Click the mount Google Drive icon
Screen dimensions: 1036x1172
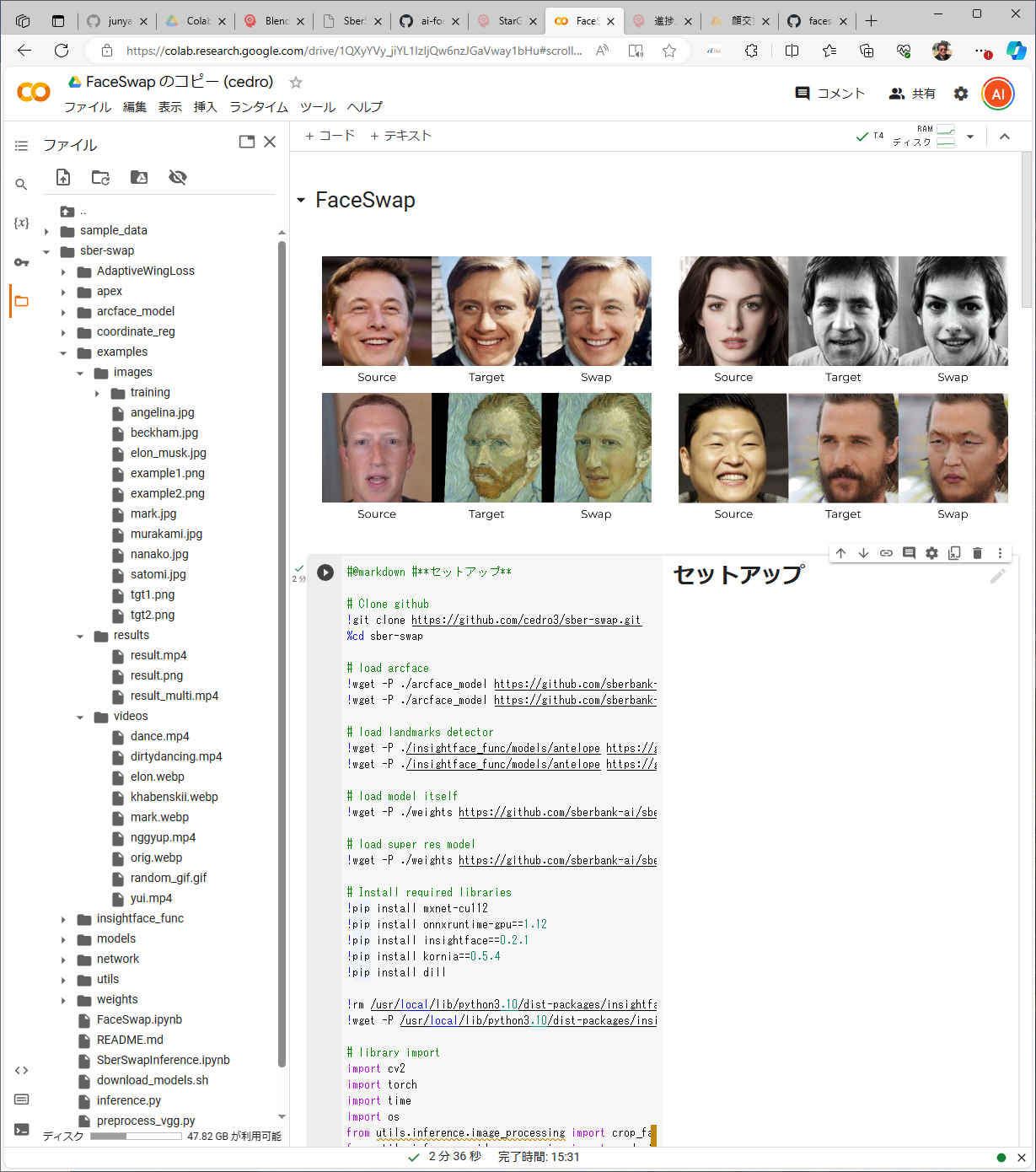139,177
